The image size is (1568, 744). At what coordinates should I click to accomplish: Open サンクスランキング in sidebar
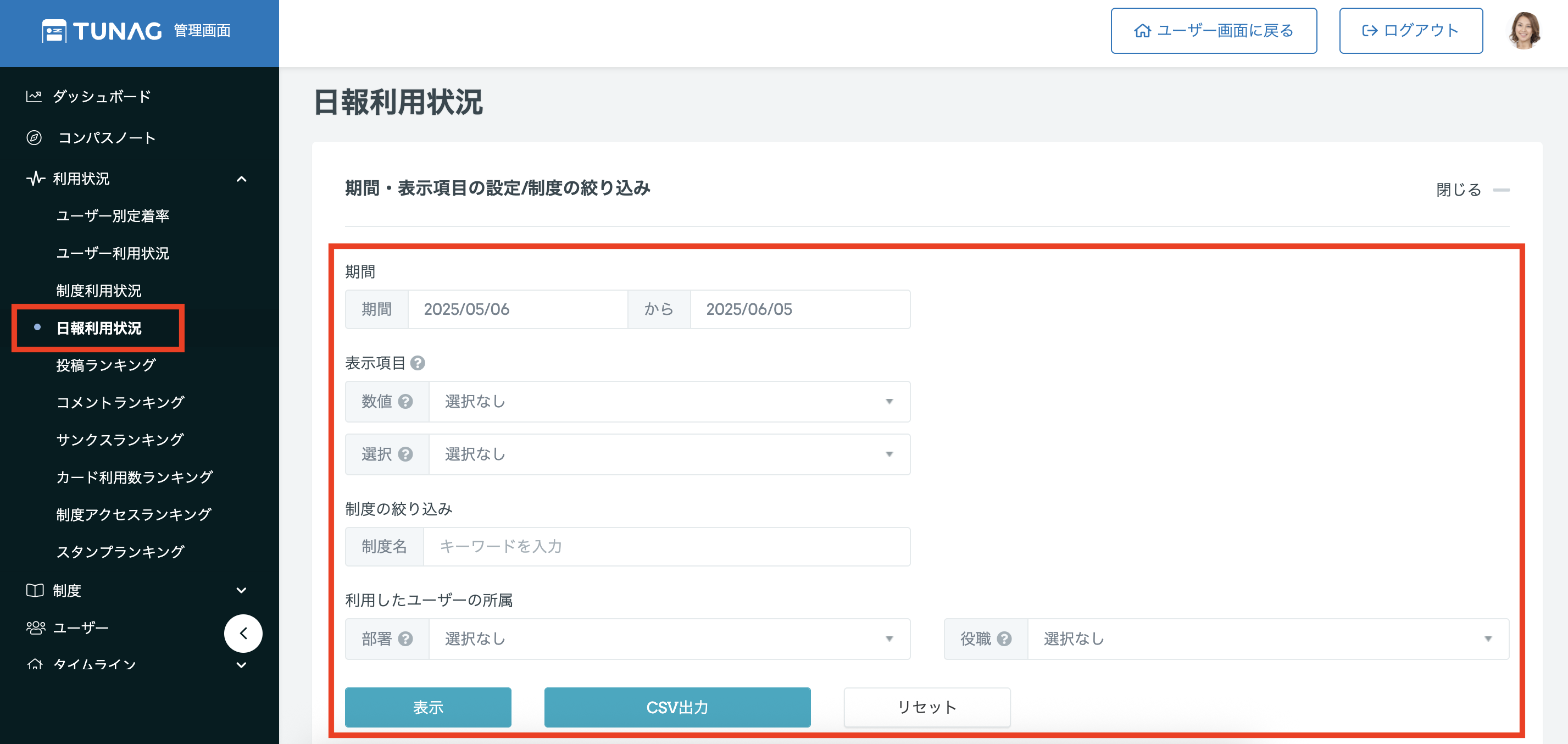120,440
